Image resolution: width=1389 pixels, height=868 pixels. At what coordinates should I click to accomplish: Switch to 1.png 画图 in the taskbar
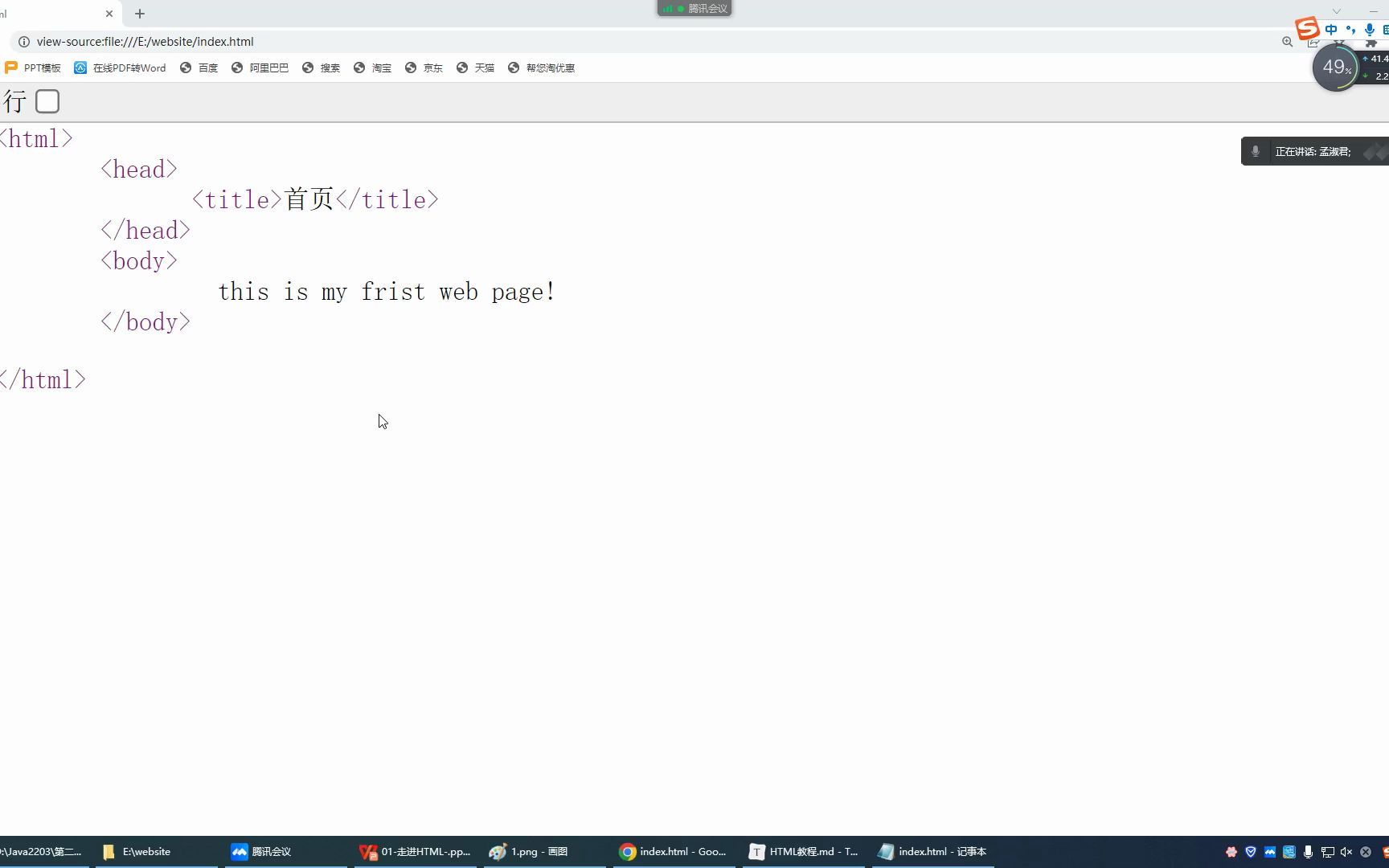coord(544,852)
